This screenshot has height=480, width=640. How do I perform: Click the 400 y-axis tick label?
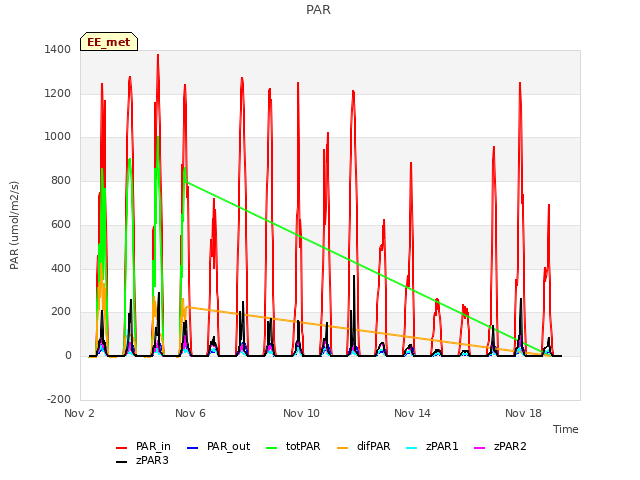pos(61,269)
